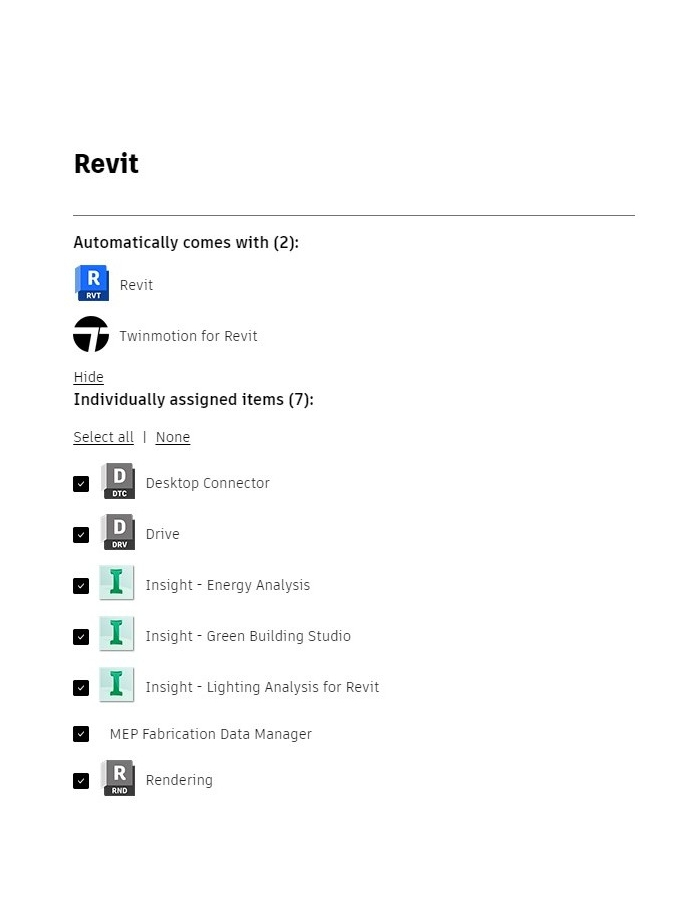The height and width of the screenshot is (922, 691).
Task: Uncheck the MEP Fabrication Data Manager checkbox
Action: (81, 734)
